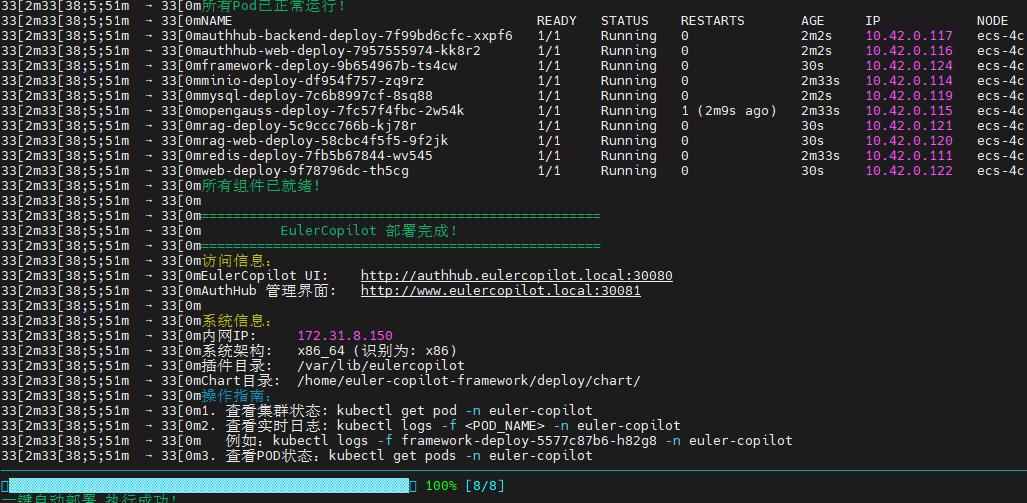Click pod name opengauss-deploy-7fc57f4fbc-2w54k
Image resolution: width=1027 pixels, height=503 pixels.
tap(333, 111)
